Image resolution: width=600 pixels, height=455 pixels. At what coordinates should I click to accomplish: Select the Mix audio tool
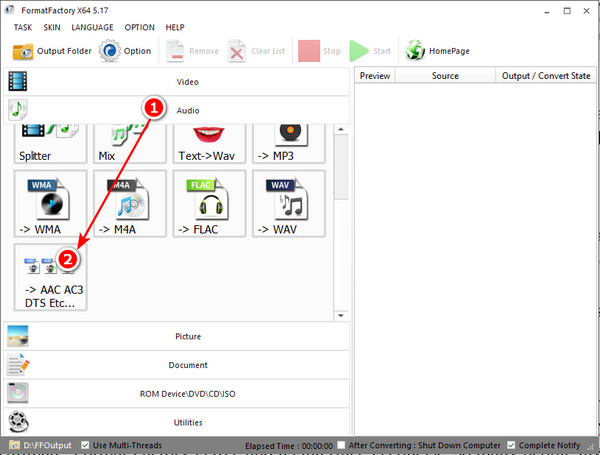[x=130, y=144]
